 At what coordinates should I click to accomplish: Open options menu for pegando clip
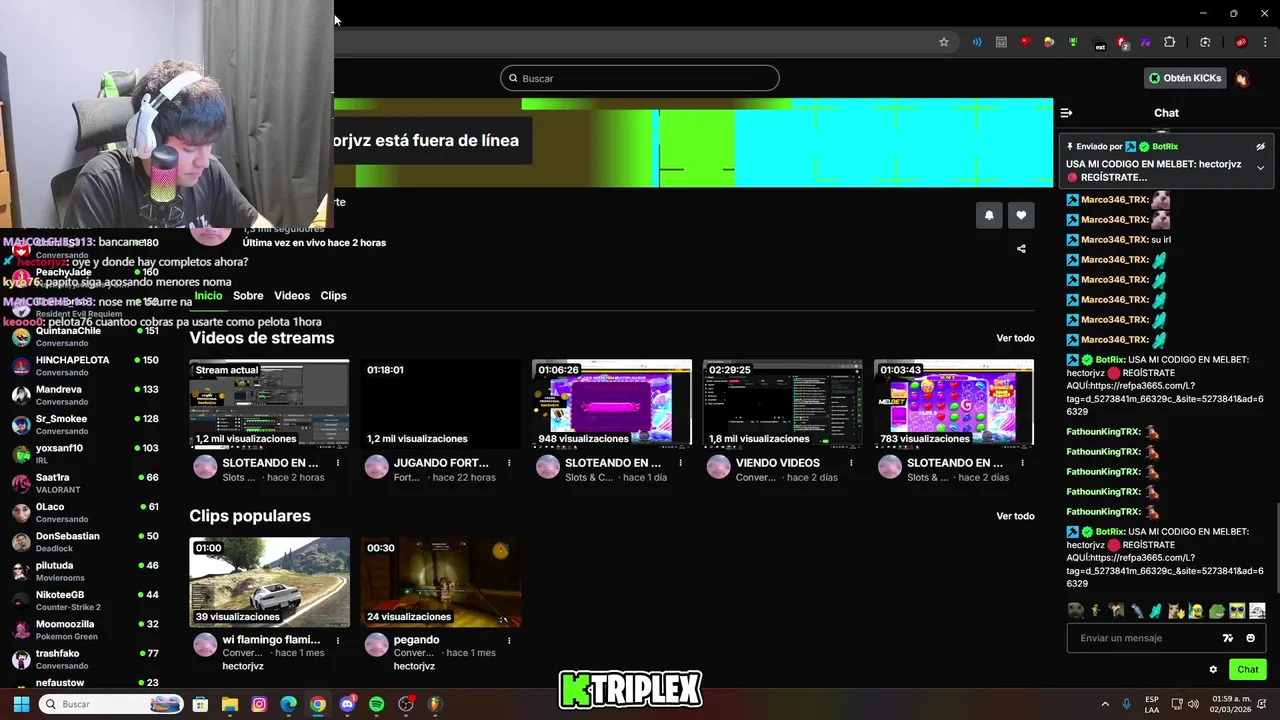click(509, 640)
